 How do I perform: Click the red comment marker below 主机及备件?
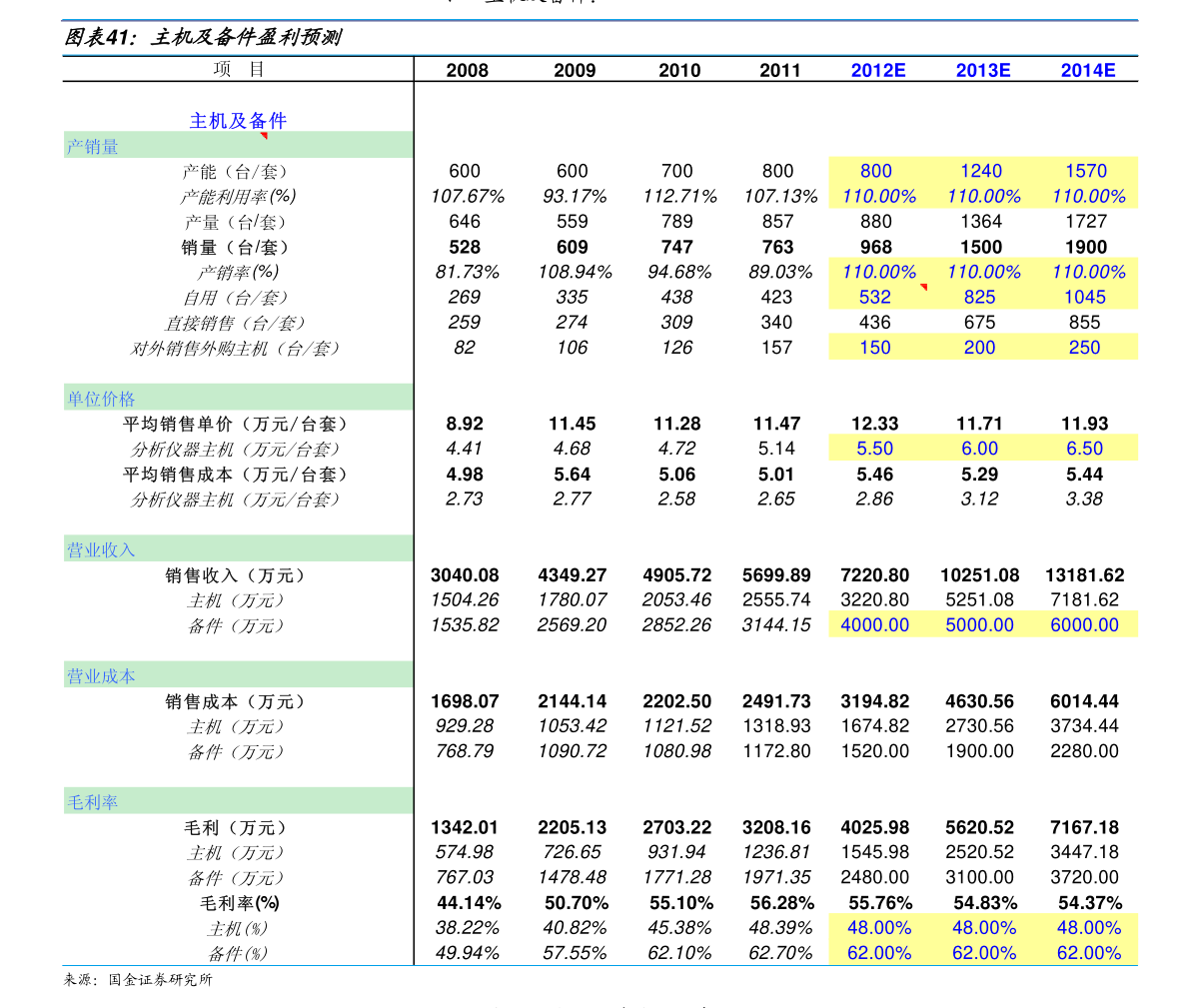pos(264,136)
